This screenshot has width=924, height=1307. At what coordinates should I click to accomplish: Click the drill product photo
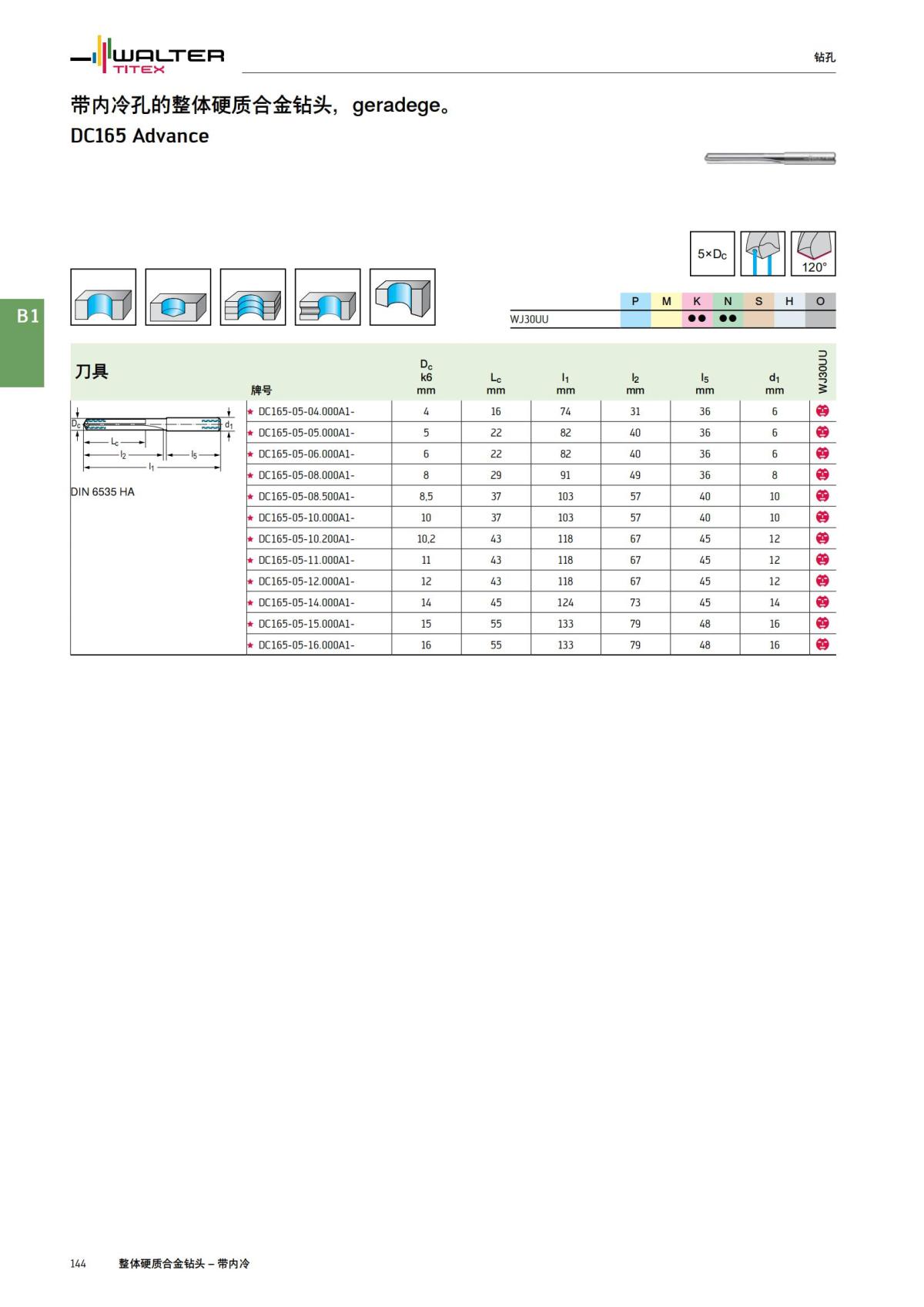(770, 158)
